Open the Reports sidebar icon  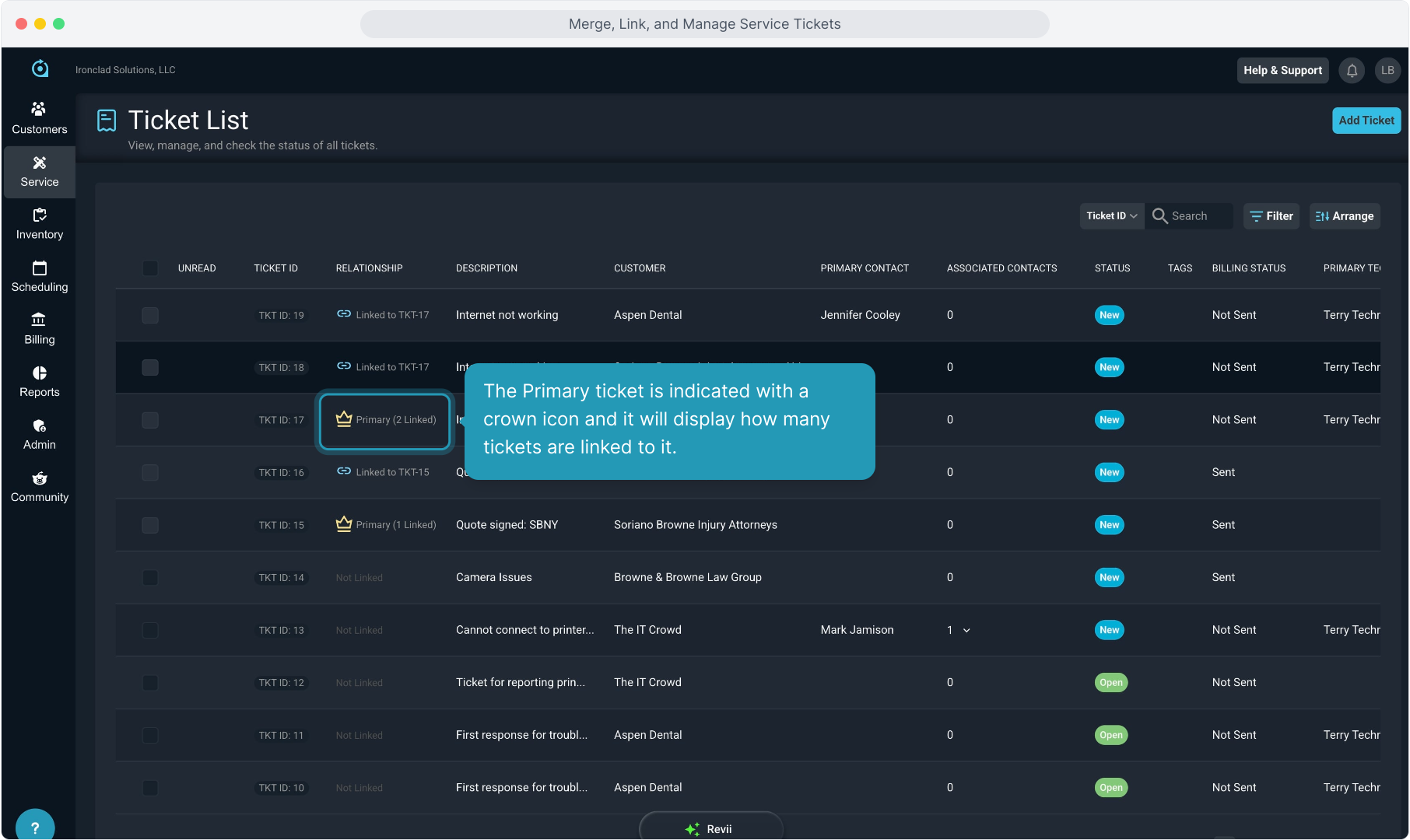click(x=39, y=381)
